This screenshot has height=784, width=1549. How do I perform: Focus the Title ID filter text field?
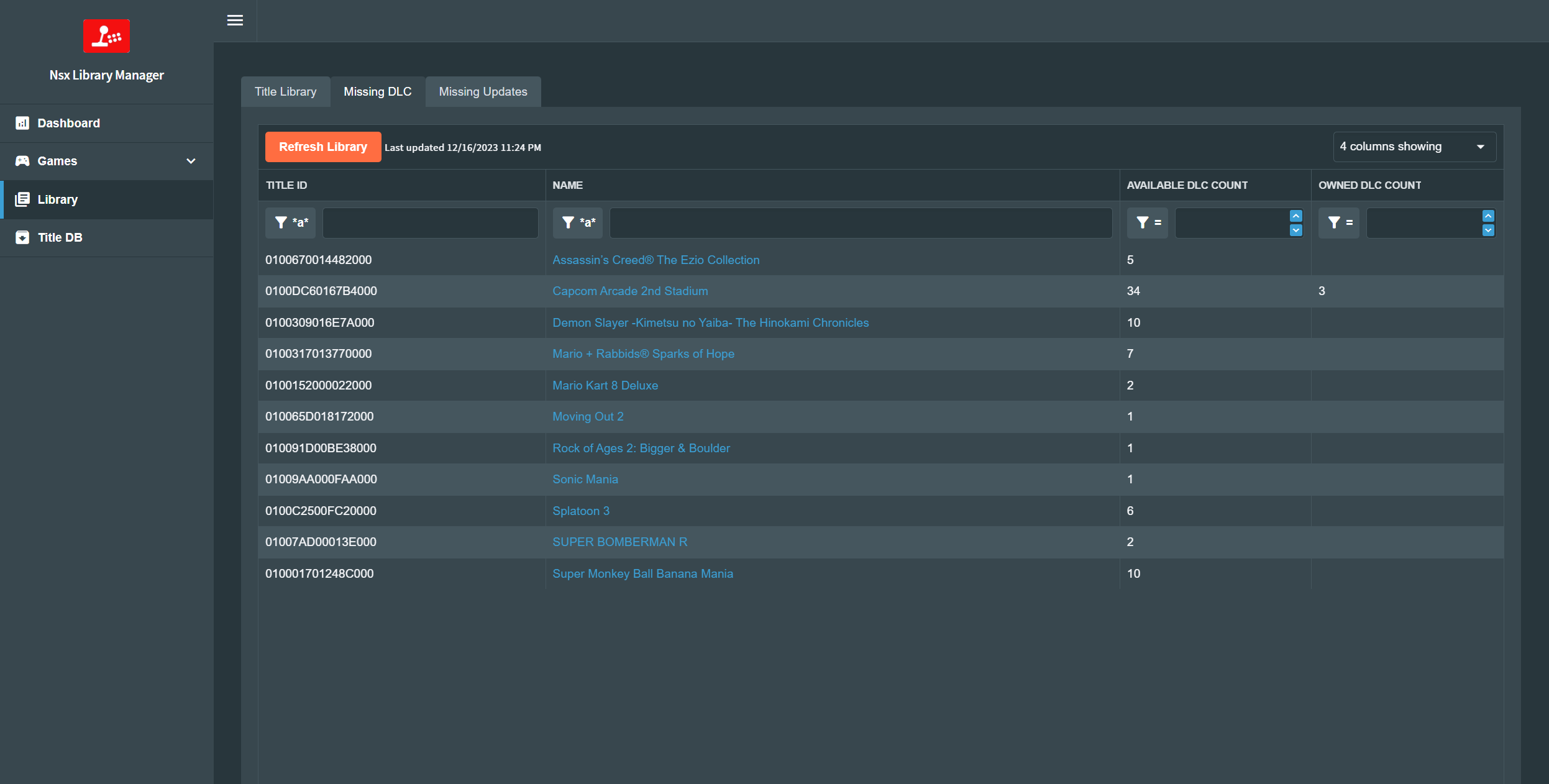[x=431, y=223]
